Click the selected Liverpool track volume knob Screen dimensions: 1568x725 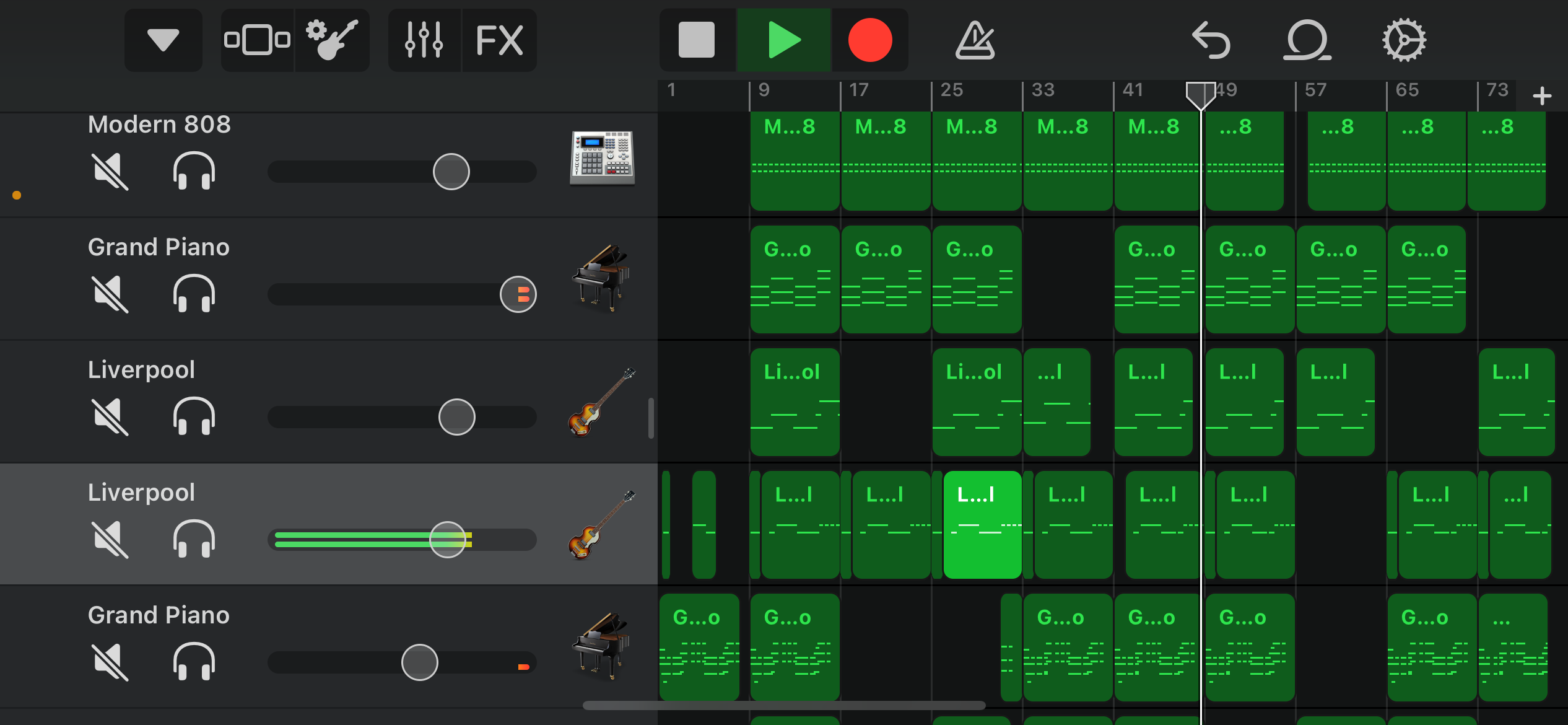[447, 539]
